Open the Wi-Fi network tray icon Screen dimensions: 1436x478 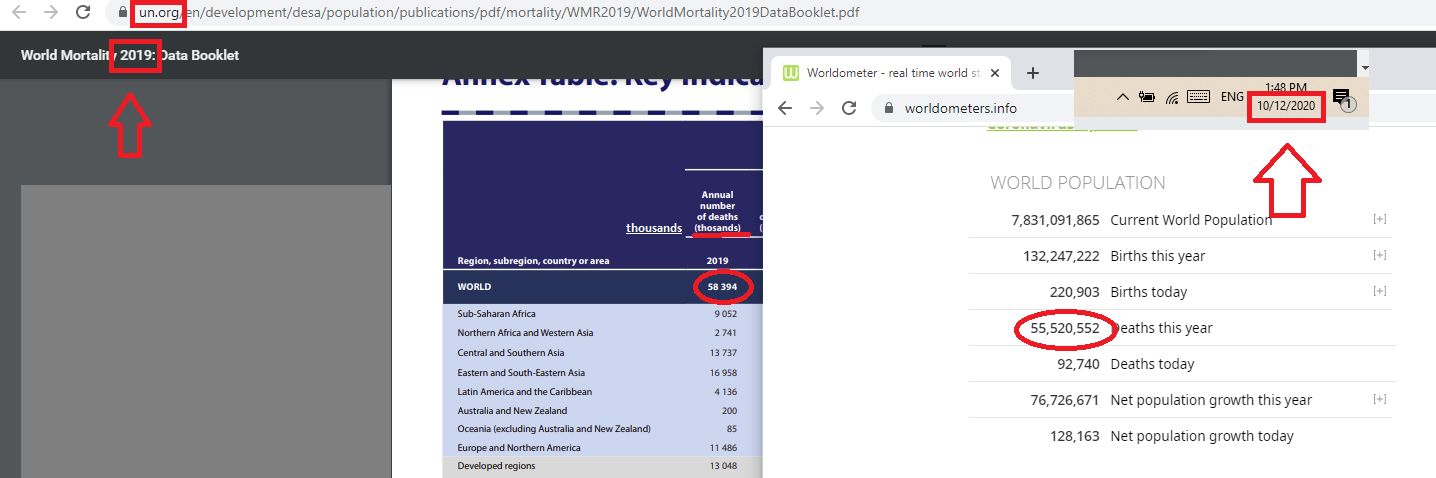click(x=1172, y=97)
